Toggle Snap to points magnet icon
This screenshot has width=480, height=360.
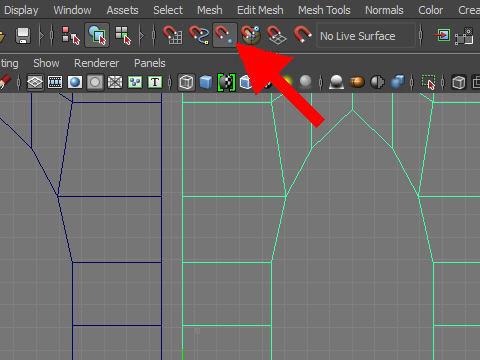tap(225, 35)
